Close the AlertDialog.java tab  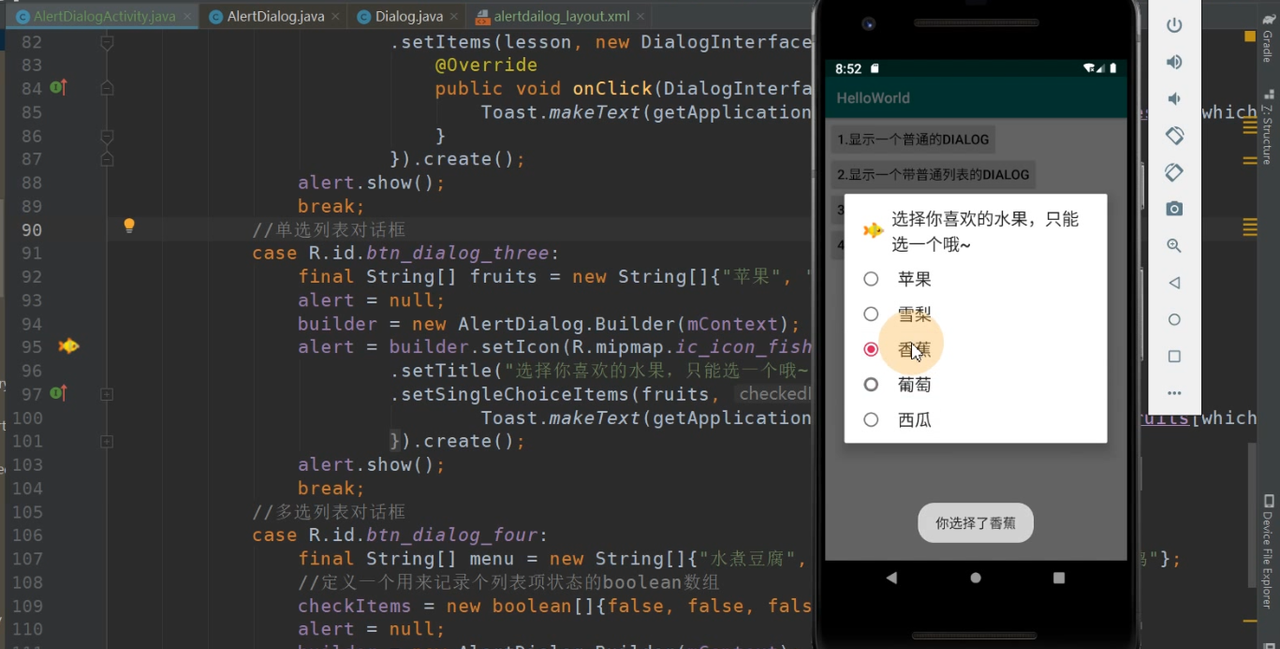click(334, 16)
